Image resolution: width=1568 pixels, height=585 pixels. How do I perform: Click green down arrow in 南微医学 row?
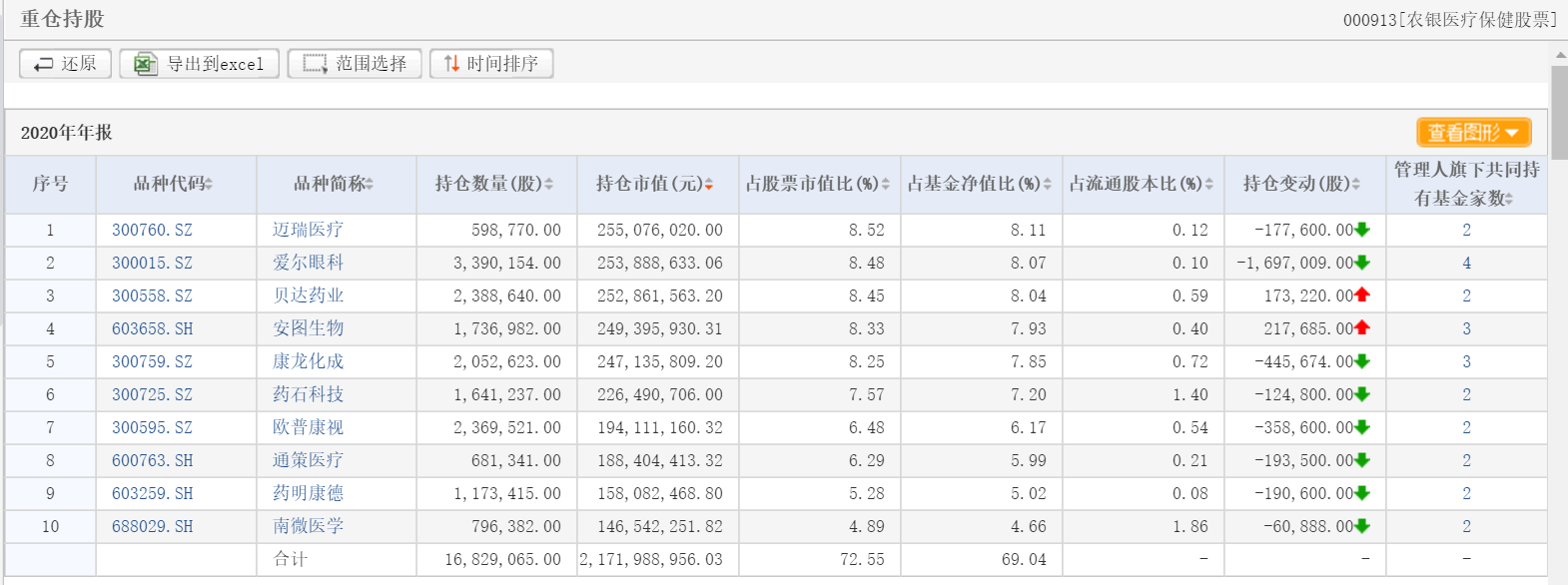point(1362,526)
